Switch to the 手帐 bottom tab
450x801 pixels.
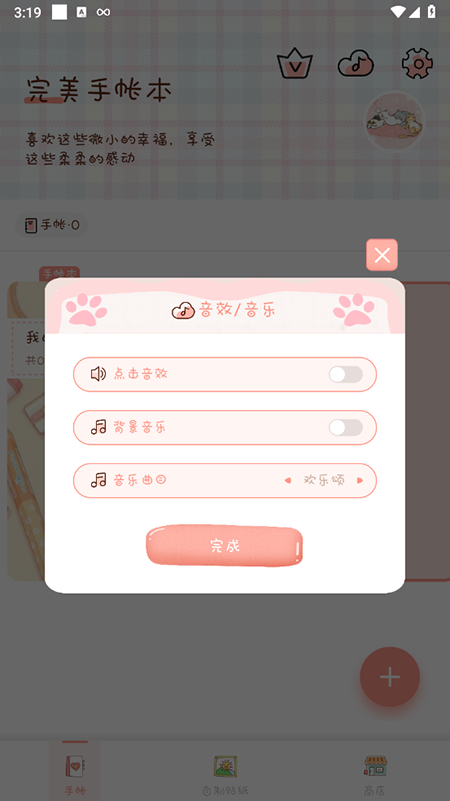75,771
